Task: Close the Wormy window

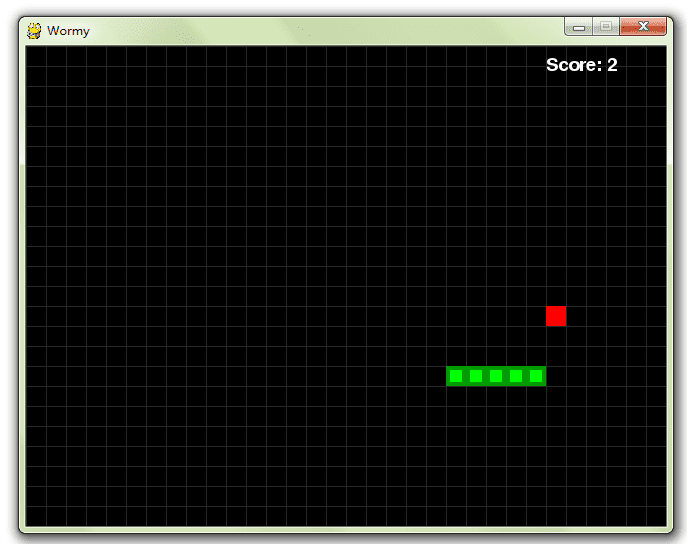Action: tap(643, 27)
